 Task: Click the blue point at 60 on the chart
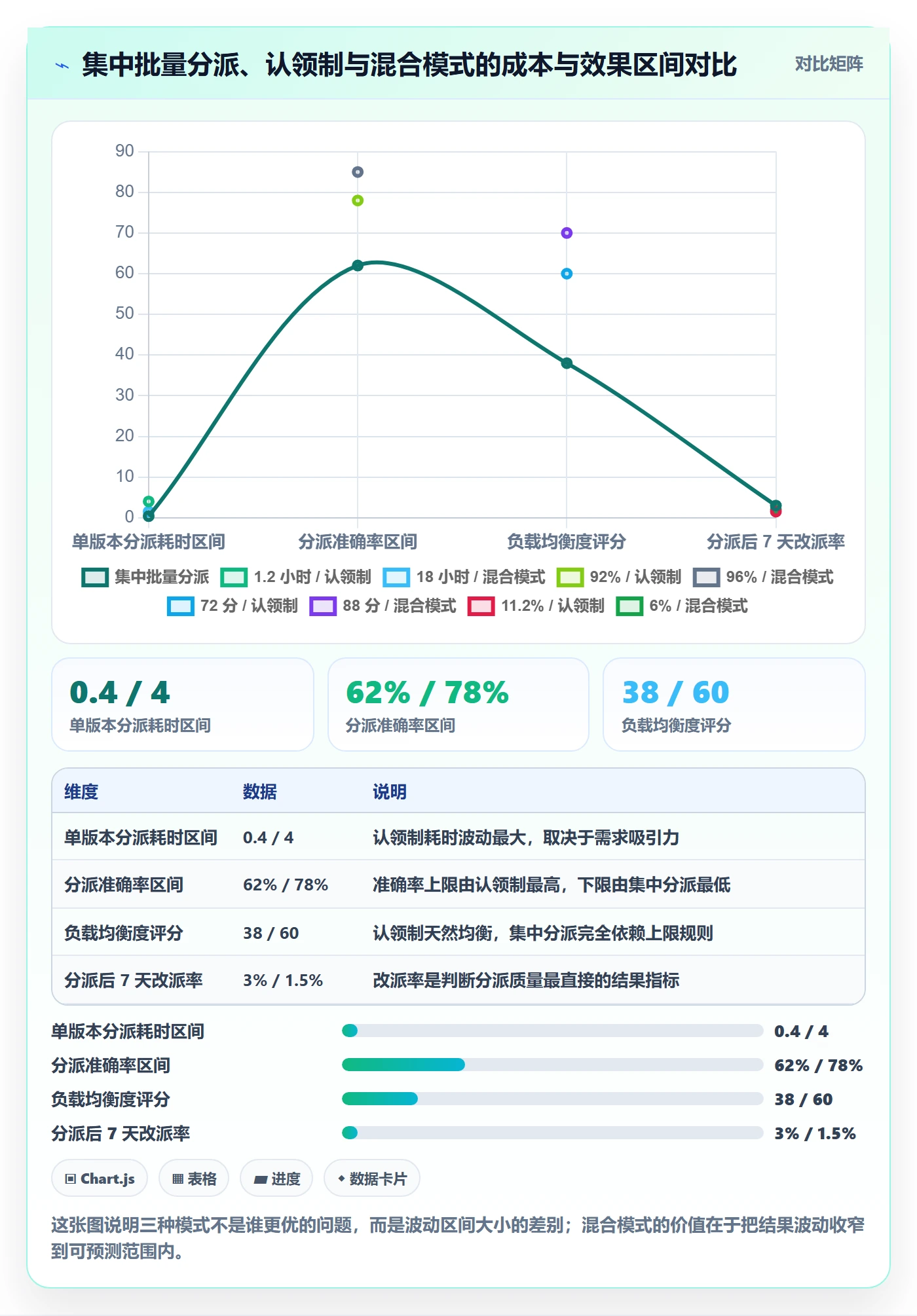click(x=567, y=274)
